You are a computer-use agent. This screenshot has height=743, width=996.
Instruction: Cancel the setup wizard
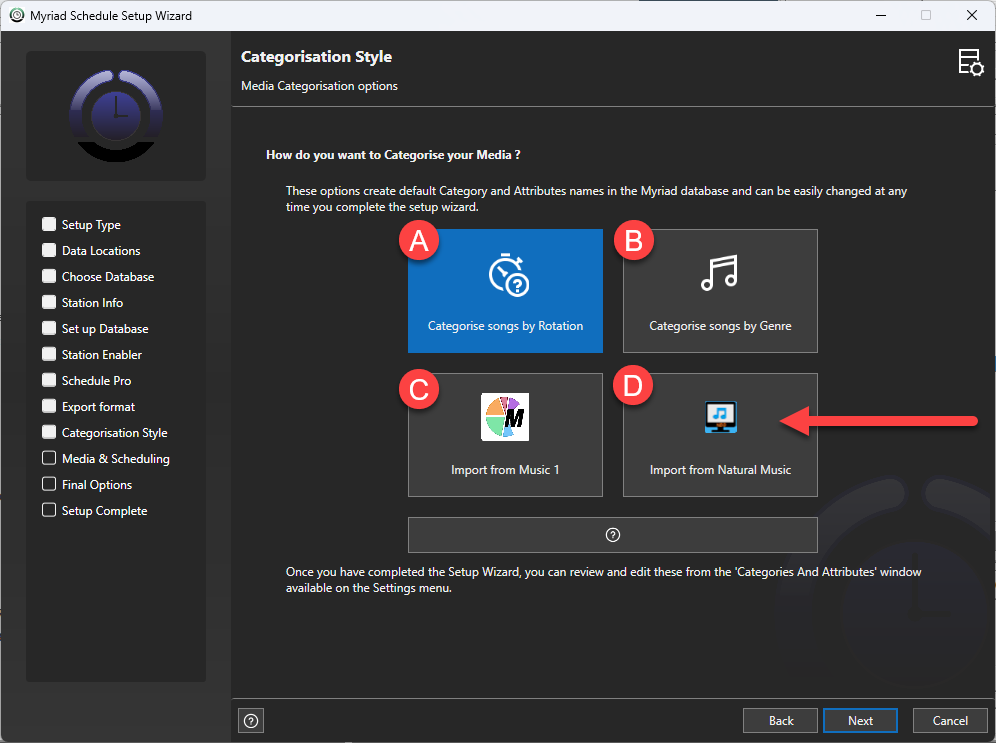[x=950, y=721]
